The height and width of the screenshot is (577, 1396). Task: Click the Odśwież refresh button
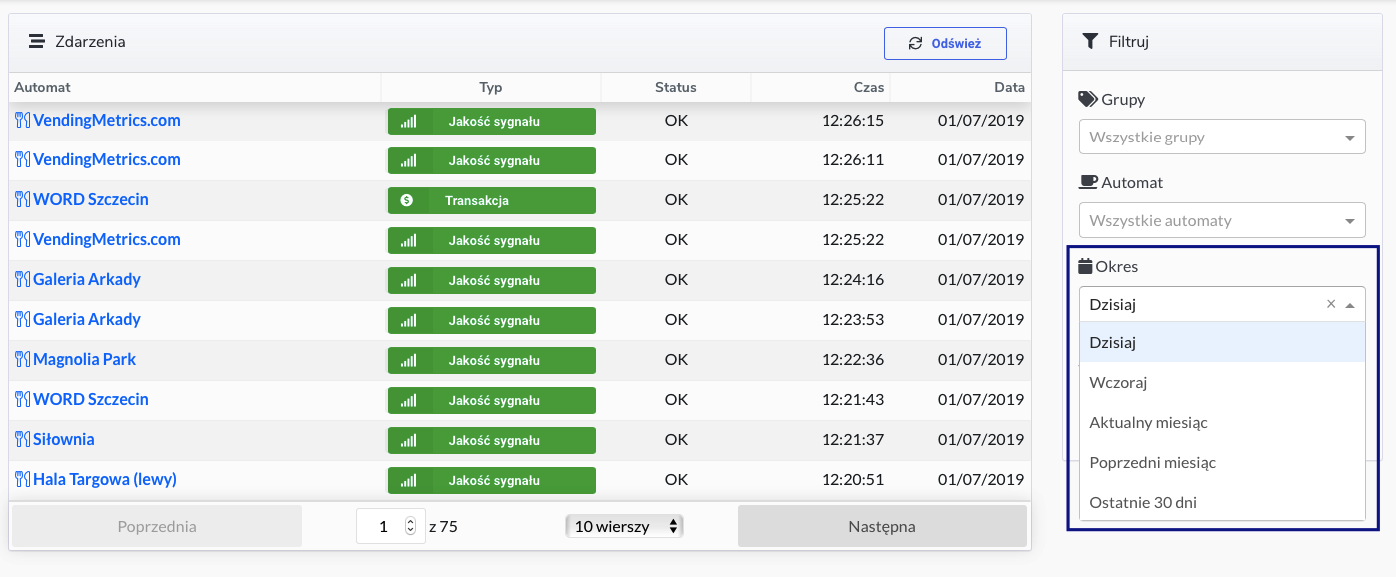[x=945, y=43]
